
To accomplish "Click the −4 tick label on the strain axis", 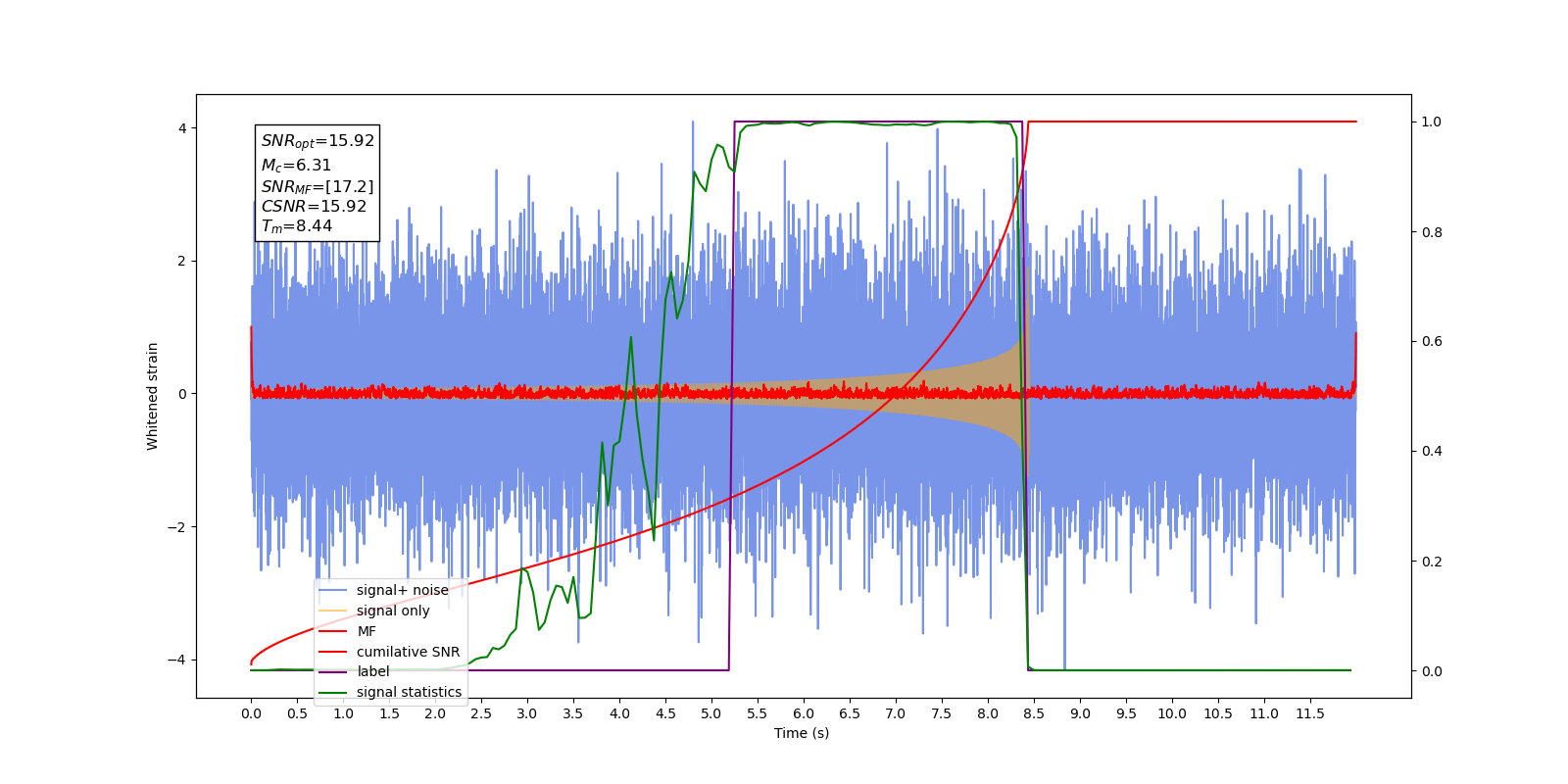I will point(175,660).
